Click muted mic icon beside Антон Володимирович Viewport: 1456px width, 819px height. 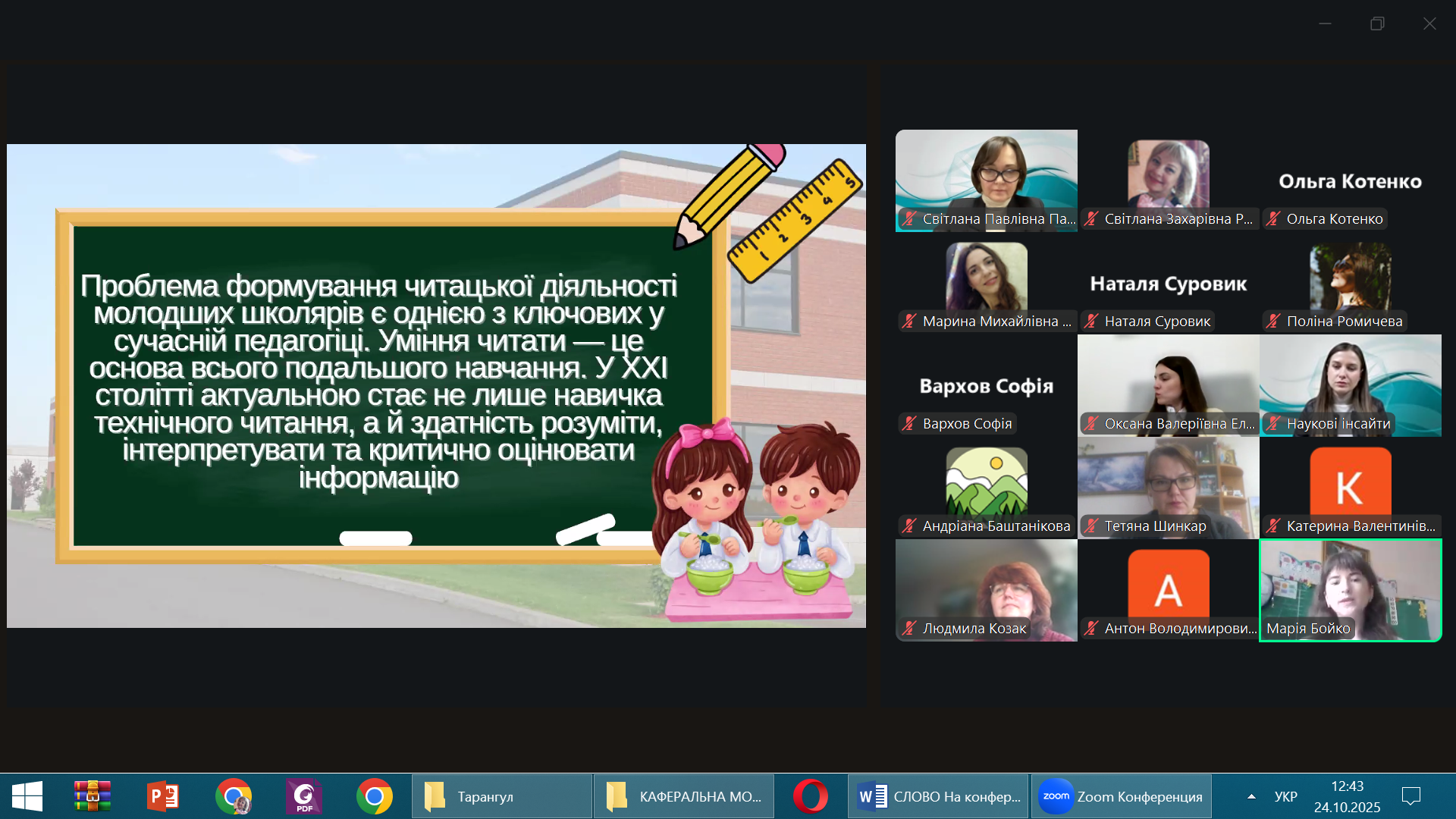click(1091, 629)
